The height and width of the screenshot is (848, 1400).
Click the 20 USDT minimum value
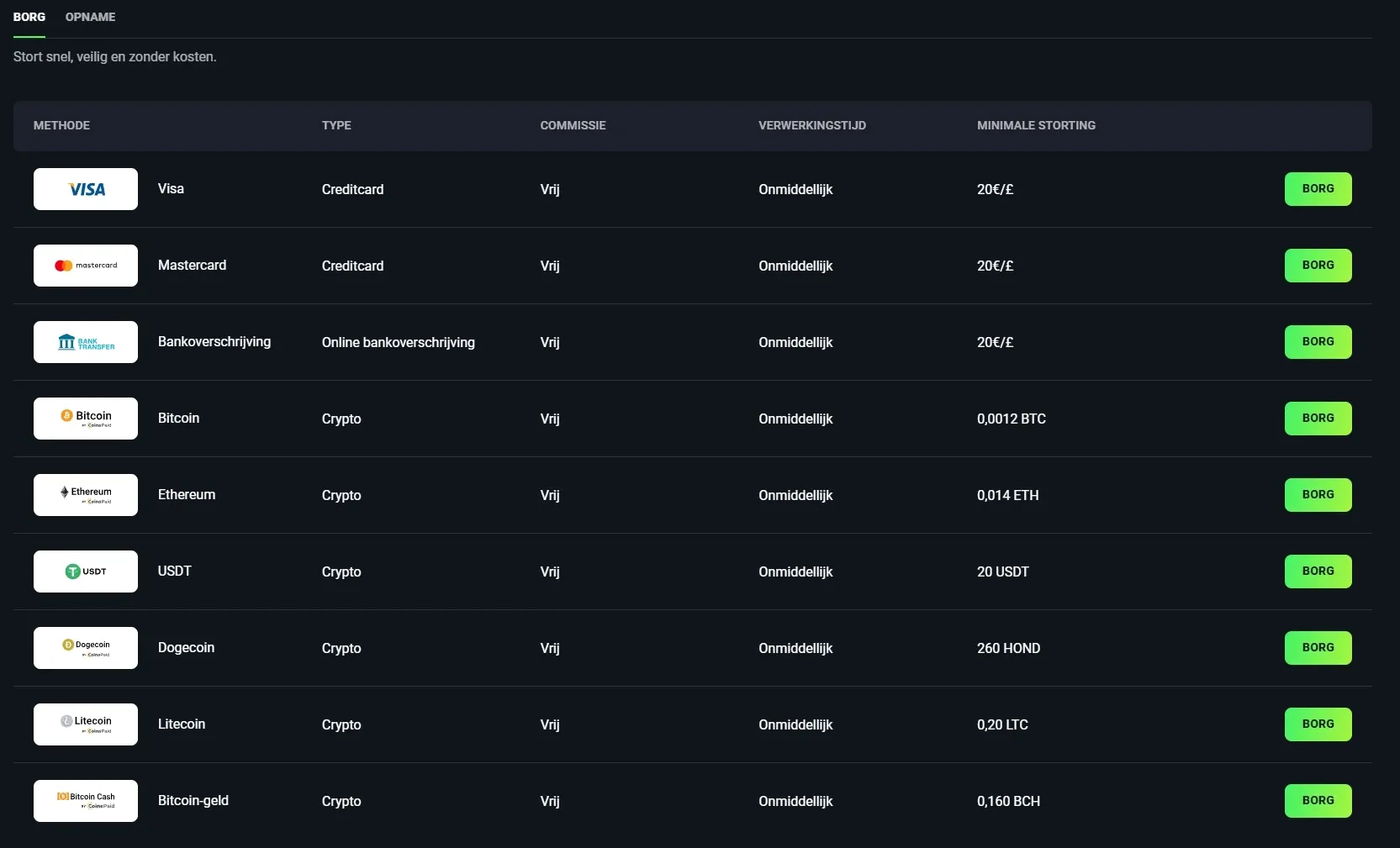pos(1002,571)
